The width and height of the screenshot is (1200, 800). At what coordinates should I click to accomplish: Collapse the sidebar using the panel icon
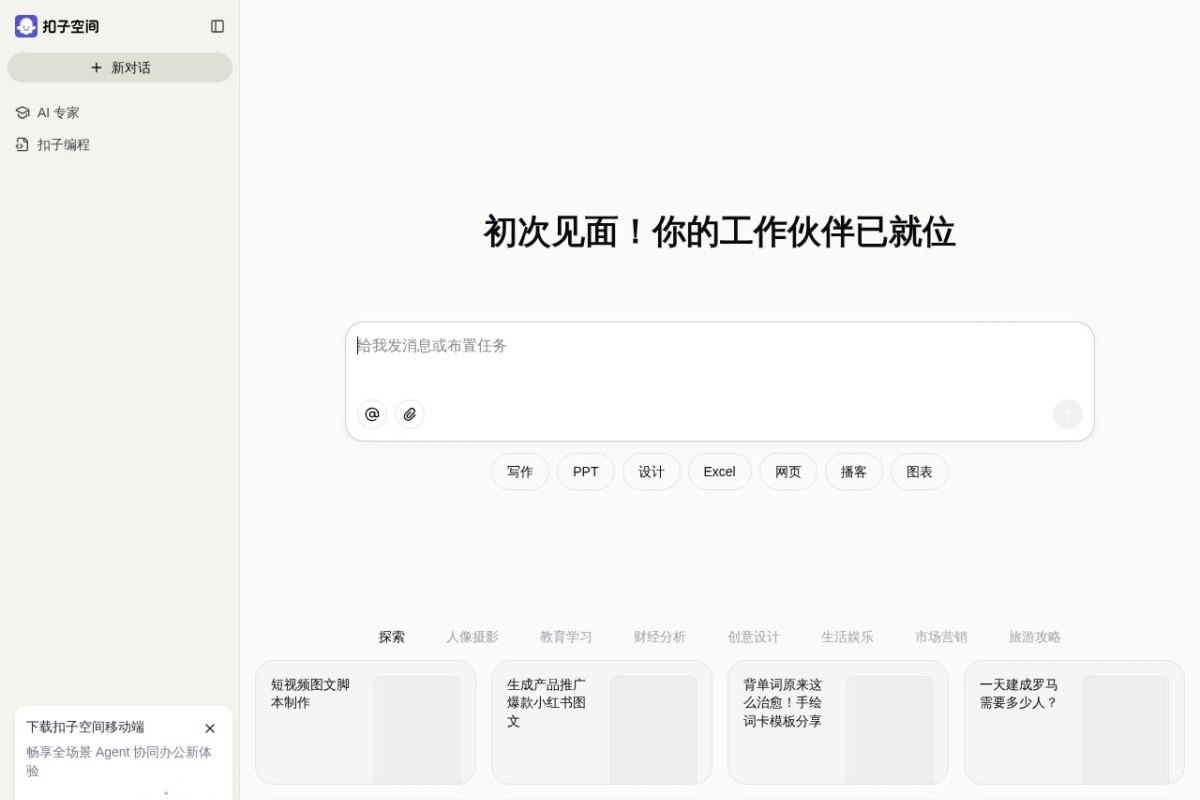[x=217, y=26]
